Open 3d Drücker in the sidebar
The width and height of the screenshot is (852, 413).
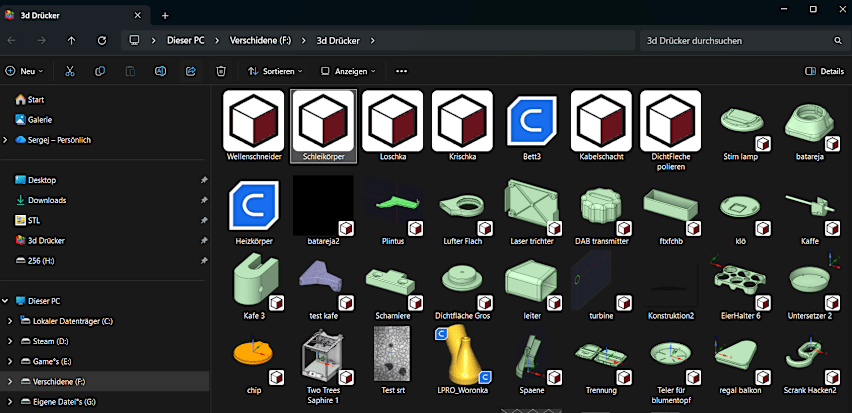pyautogui.click(x=41, y=240)
